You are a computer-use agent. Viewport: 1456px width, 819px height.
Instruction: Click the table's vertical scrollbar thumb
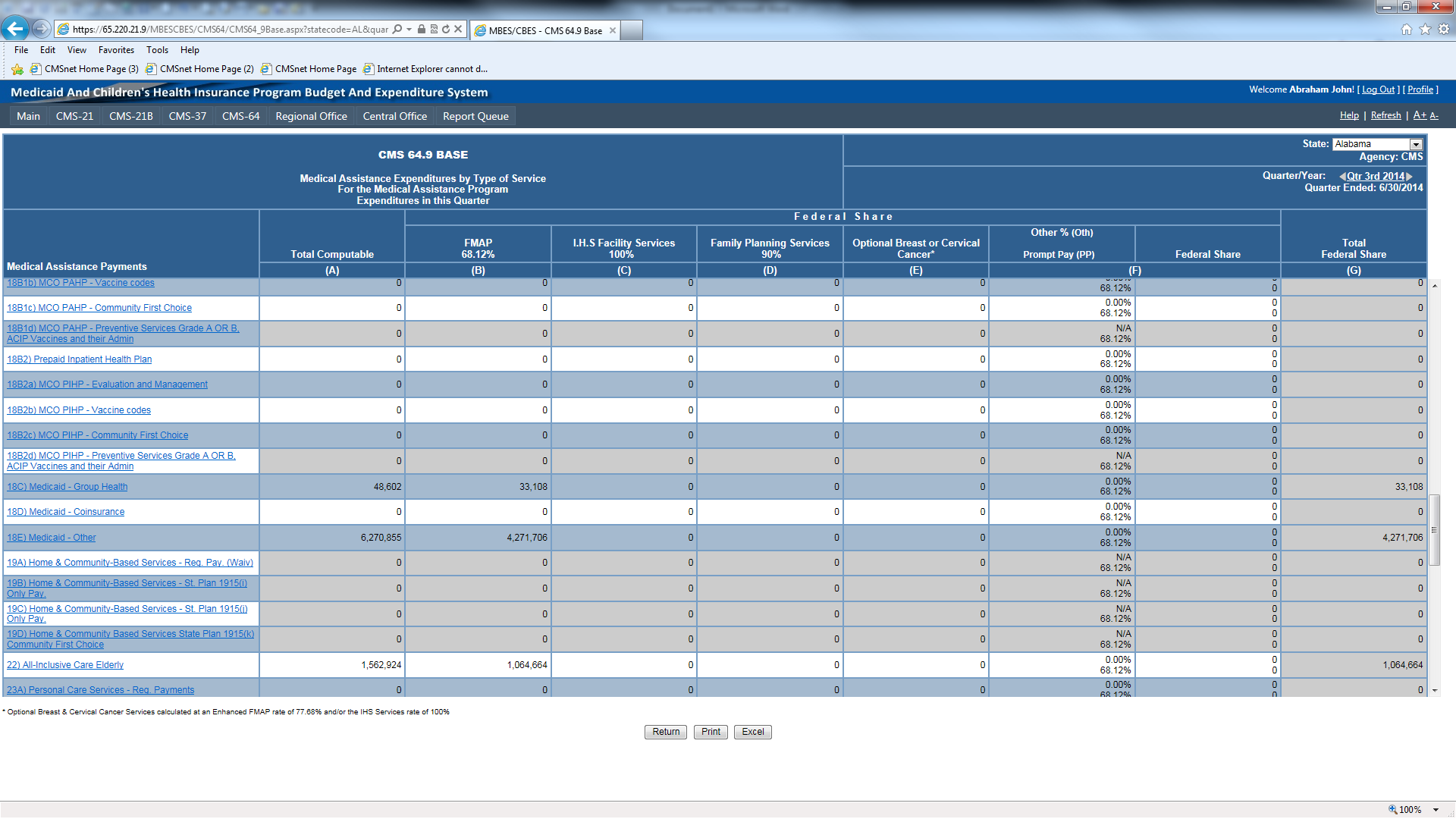pos(1434,530)
